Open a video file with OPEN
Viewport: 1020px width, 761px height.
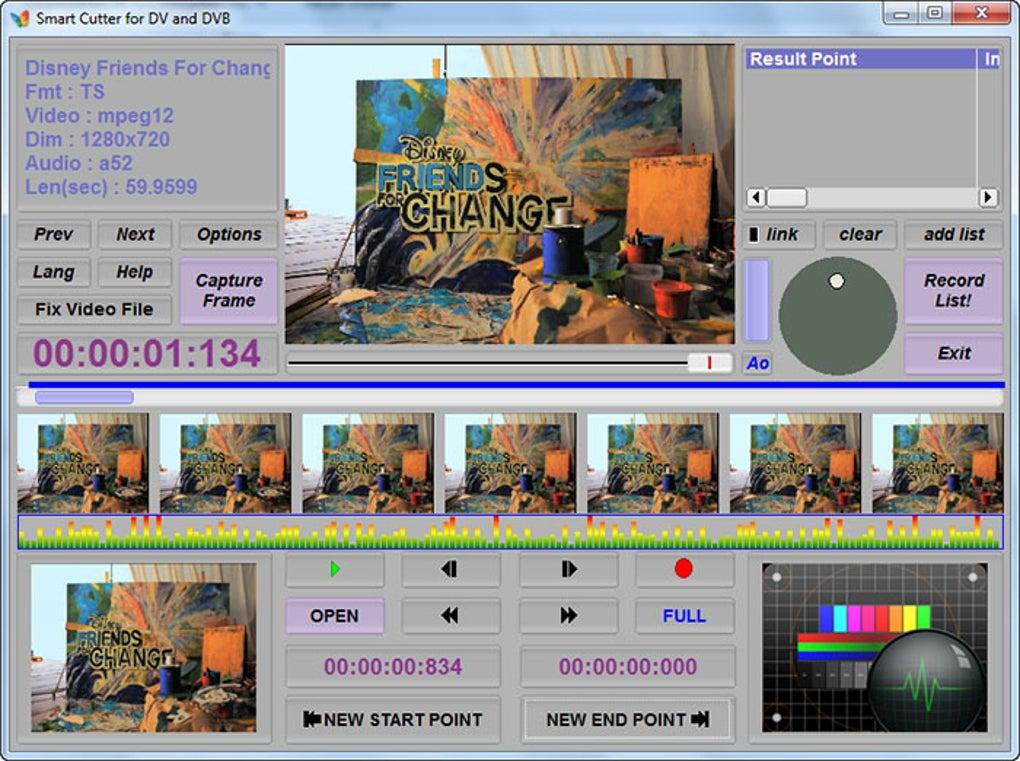coord(334,615)
